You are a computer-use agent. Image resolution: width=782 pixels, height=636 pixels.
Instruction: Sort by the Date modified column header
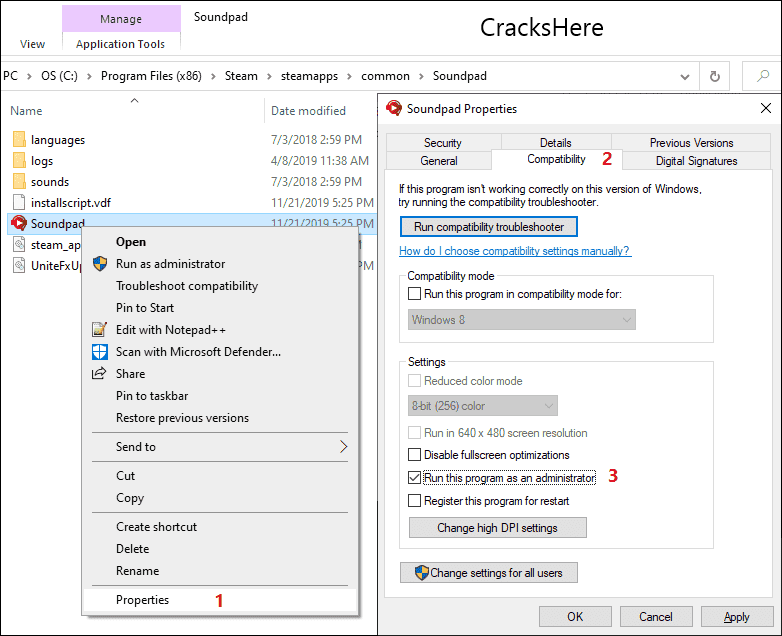pos(308,111)
